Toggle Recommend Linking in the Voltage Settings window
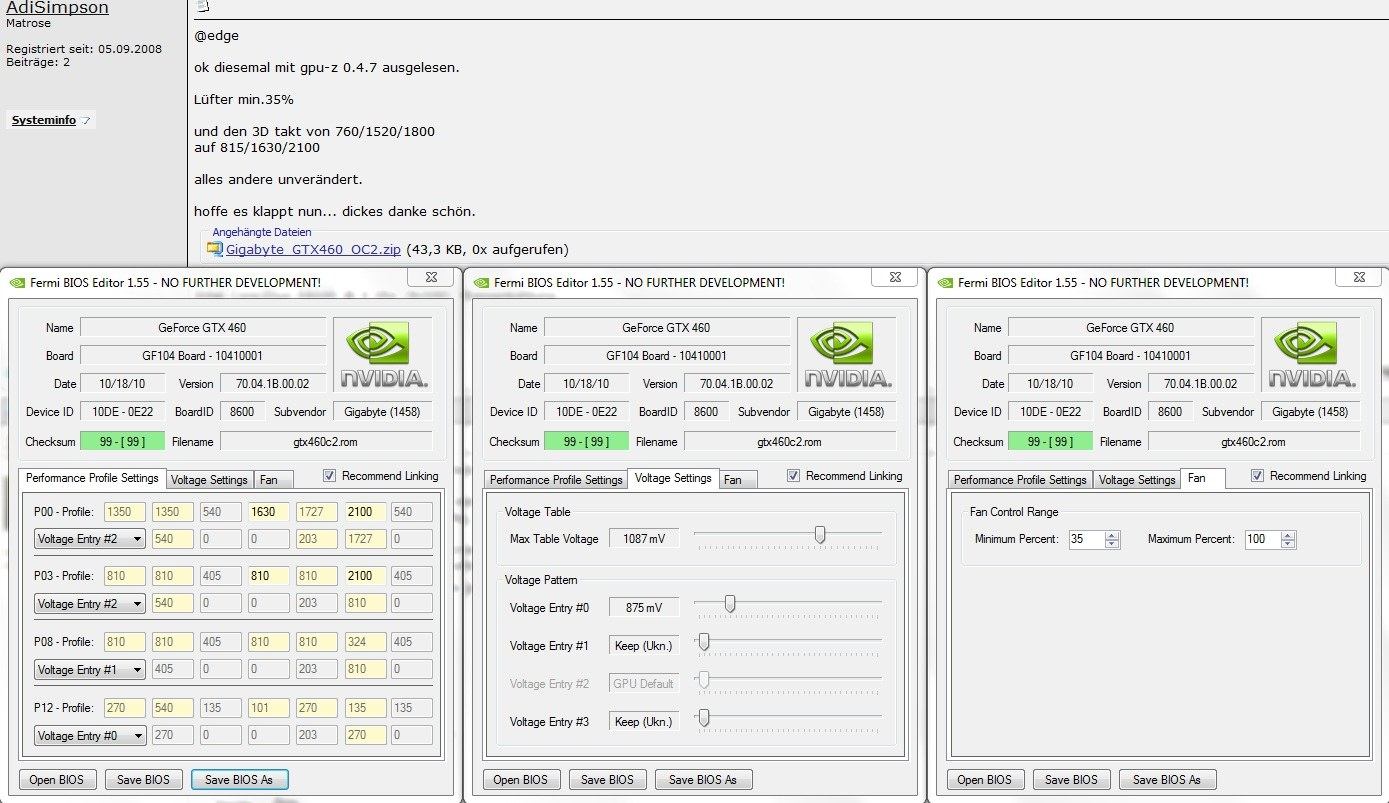This screenshot has height=803, width=1389. pyautogui.click(x=794, y=476)
